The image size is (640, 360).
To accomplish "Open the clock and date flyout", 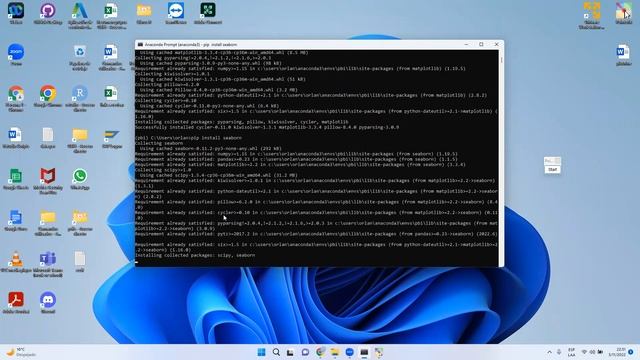I will (618, 352).
